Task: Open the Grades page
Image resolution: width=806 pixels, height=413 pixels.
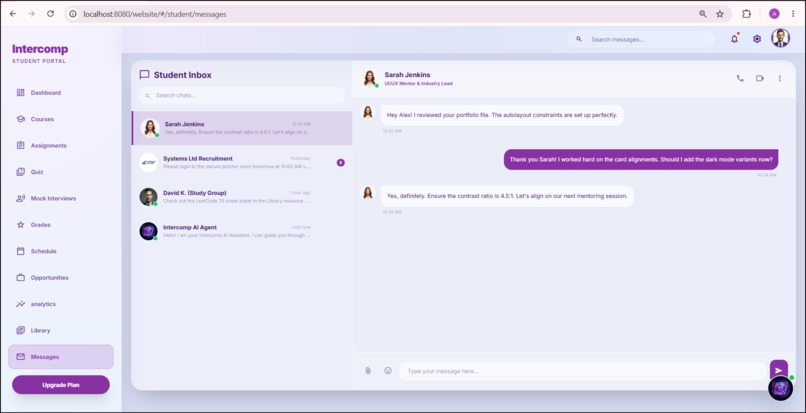Action: [x=61, y=225]
